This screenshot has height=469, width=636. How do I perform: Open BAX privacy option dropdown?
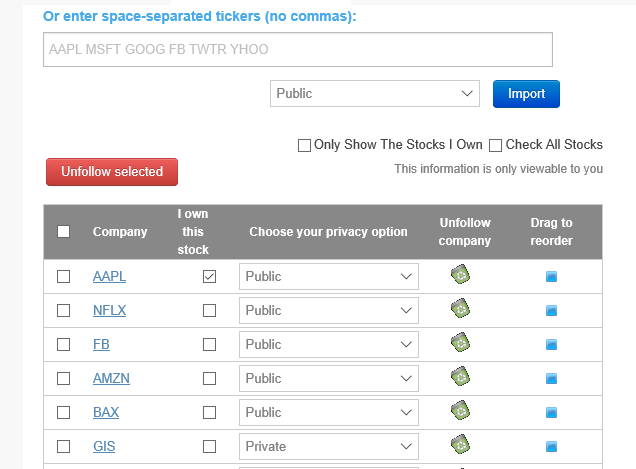coord(329,413)
